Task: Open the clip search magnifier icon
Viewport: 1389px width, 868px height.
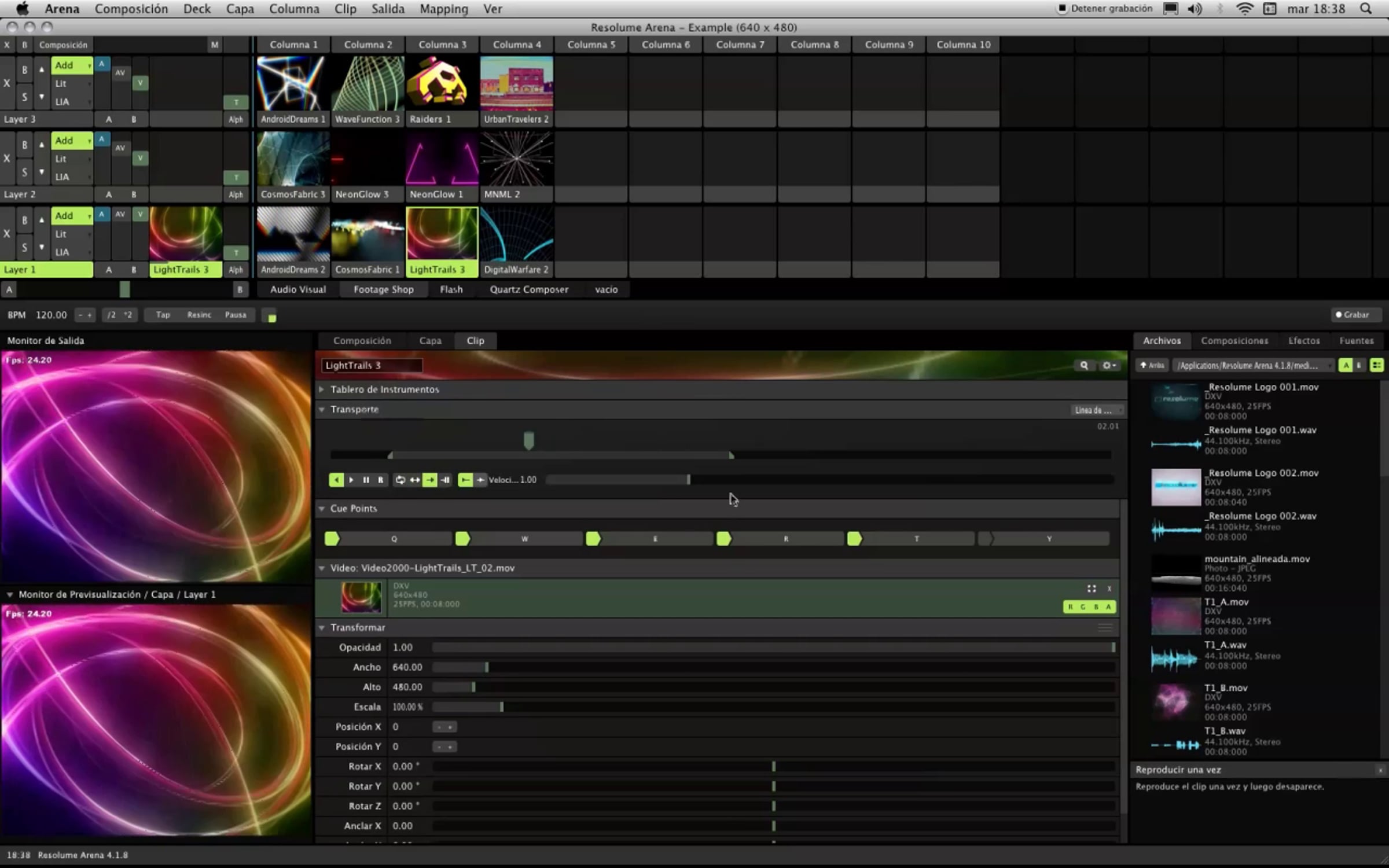Action: [1083, 365]
